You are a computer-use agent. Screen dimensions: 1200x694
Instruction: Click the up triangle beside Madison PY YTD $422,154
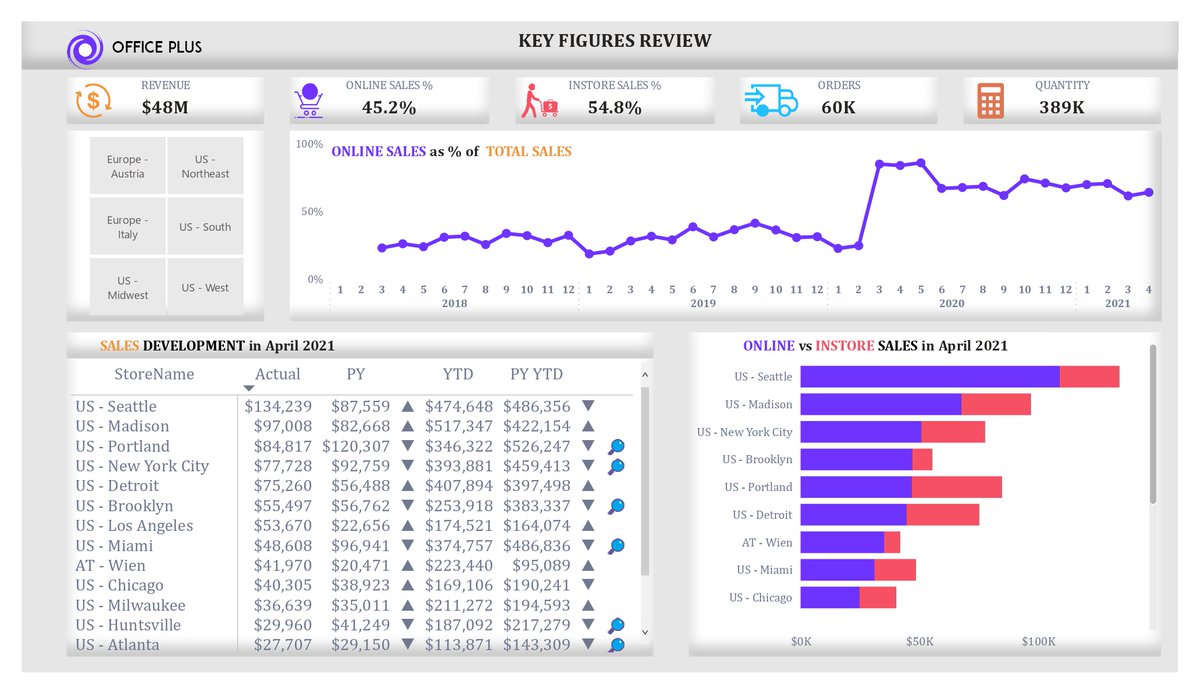pos(588,426)
